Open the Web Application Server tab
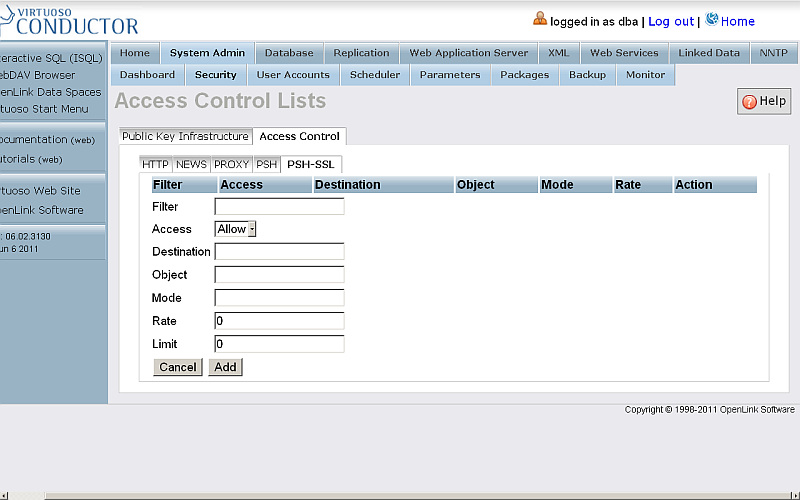The height and width of the screenshot is (500, 800). pyautogui.click(x=469, y=53)
